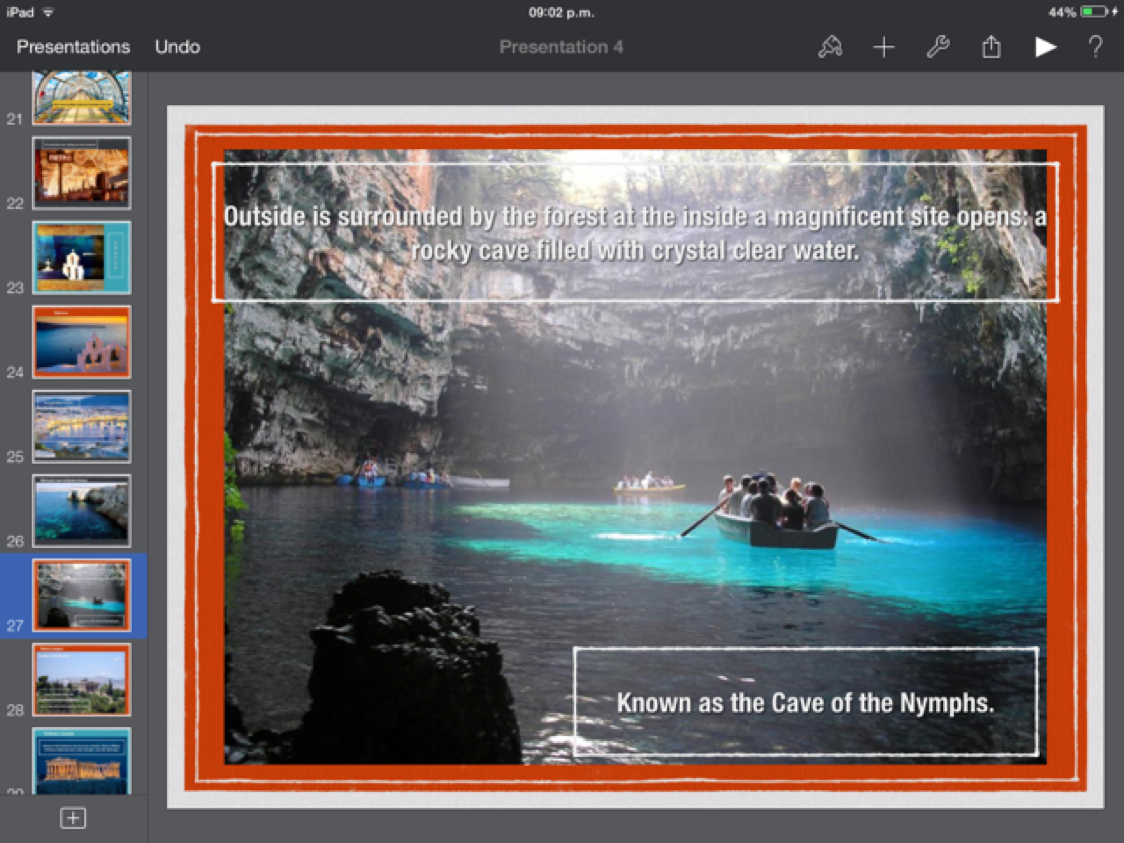The image size is (1124, 843).
Task: Go back to Presentations
Action: coord(73,47)
